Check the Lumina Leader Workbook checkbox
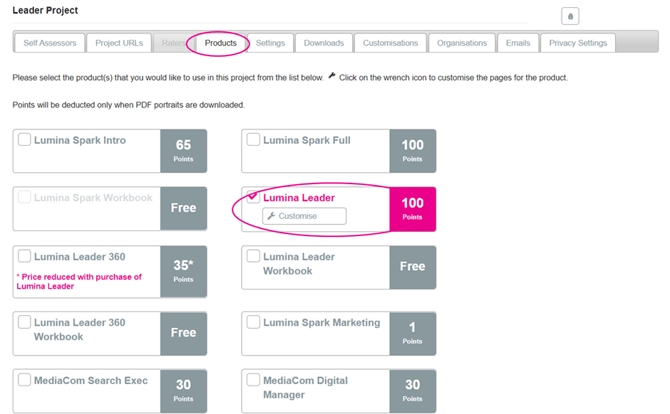 [253, 256]
